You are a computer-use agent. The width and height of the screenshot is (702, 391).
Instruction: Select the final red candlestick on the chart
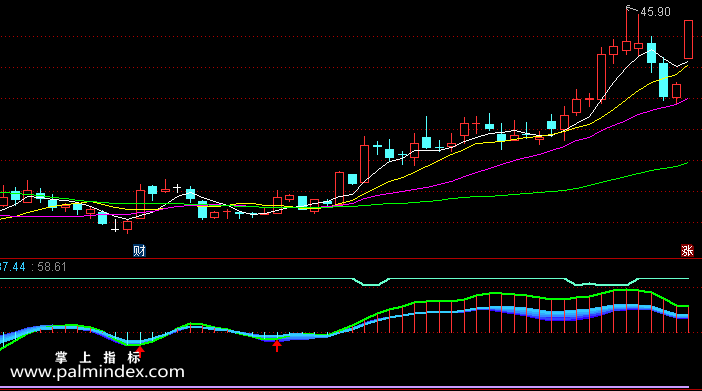click(688, 39)
